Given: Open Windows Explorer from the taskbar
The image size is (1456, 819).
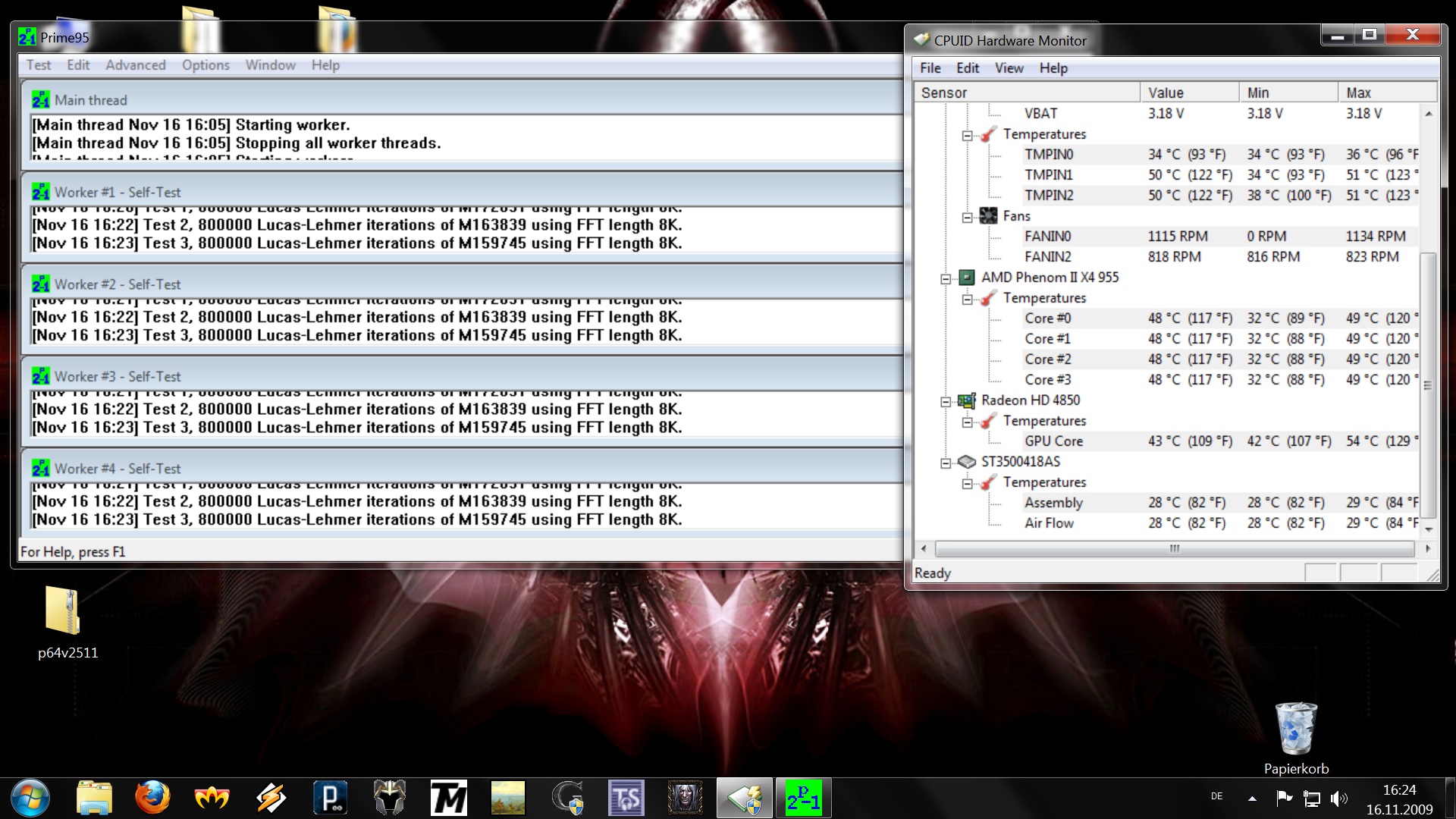Looking at the screenshot, I should click(94, 798).
